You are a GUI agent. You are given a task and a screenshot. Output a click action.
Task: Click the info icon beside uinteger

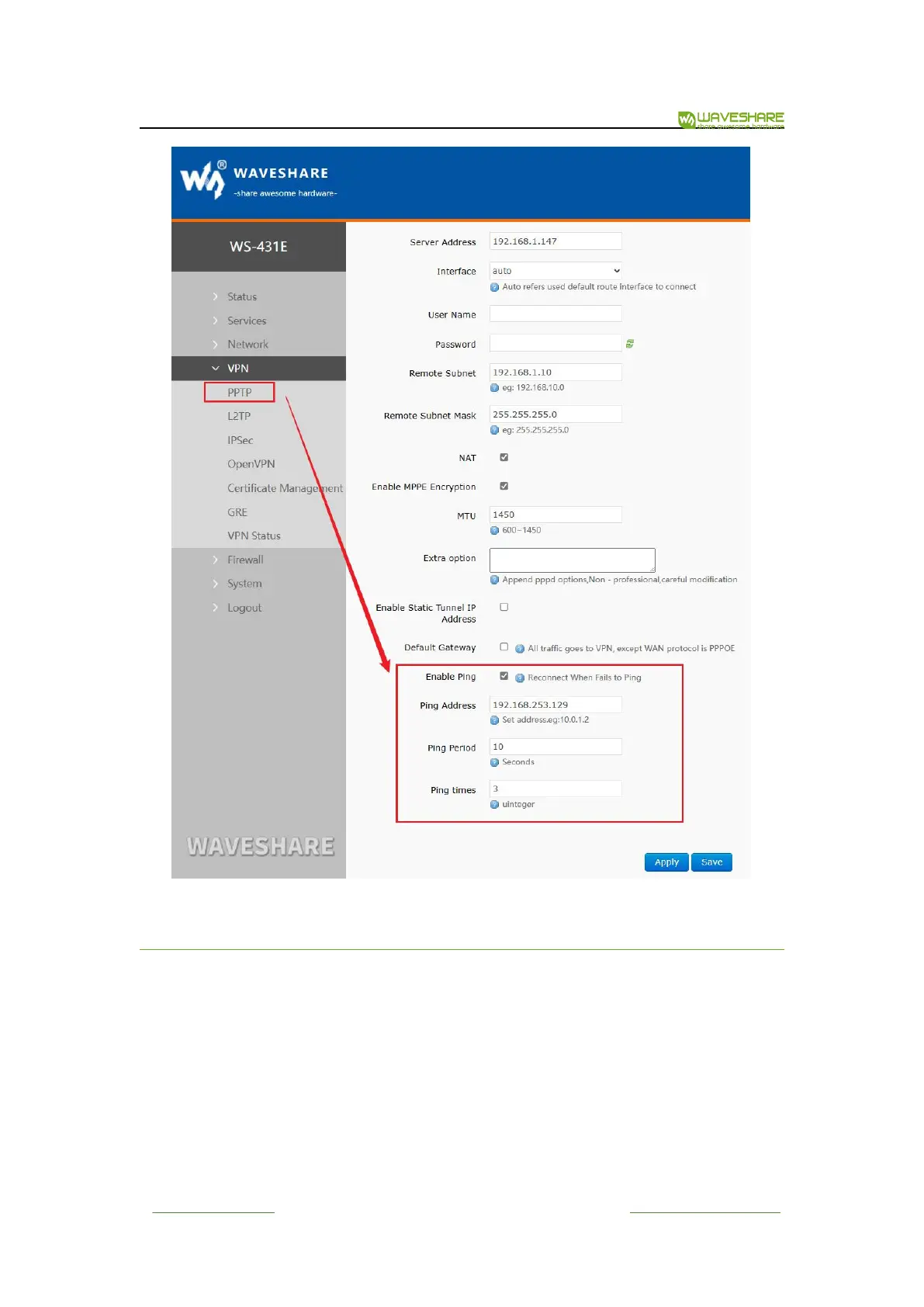coord(494,805)
